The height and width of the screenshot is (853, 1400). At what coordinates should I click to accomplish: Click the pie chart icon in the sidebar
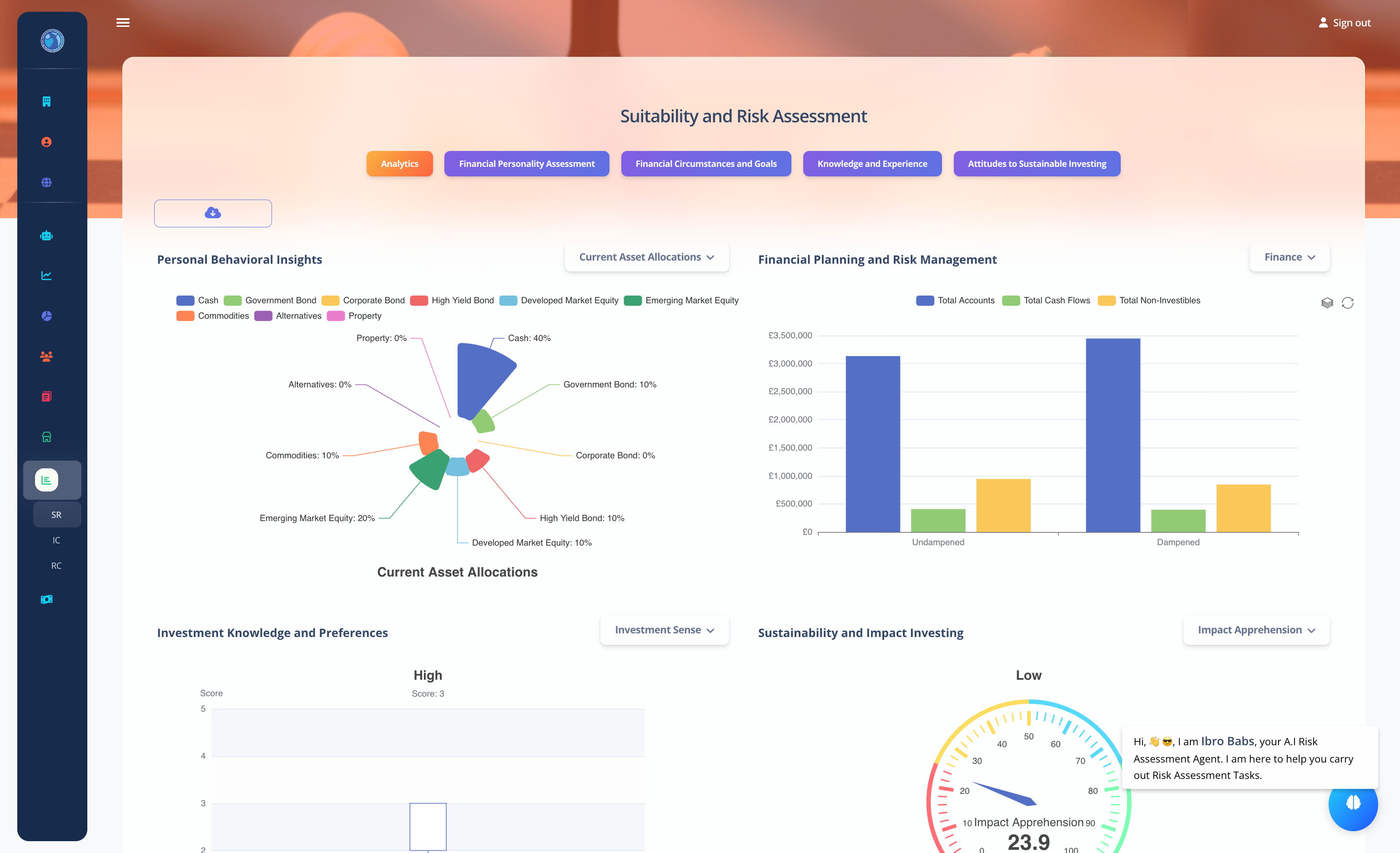point(46,316)
